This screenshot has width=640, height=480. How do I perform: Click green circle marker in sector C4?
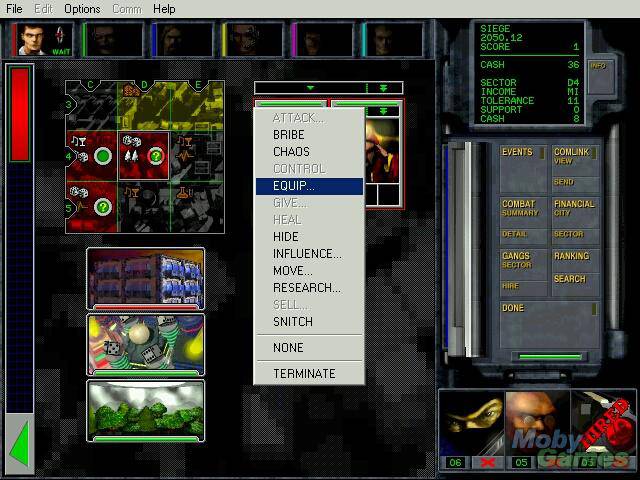[x=103, y=156]
